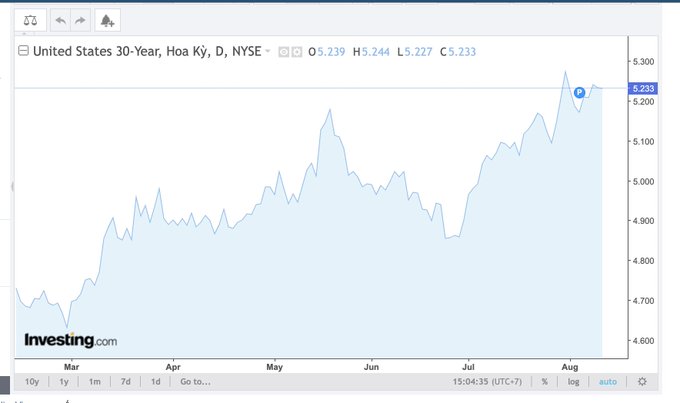Click the 15:04:35 (UTC+7) timezone selector
Image resolution: width=680 pixels, height=403 pixels.
click(487, 382)
